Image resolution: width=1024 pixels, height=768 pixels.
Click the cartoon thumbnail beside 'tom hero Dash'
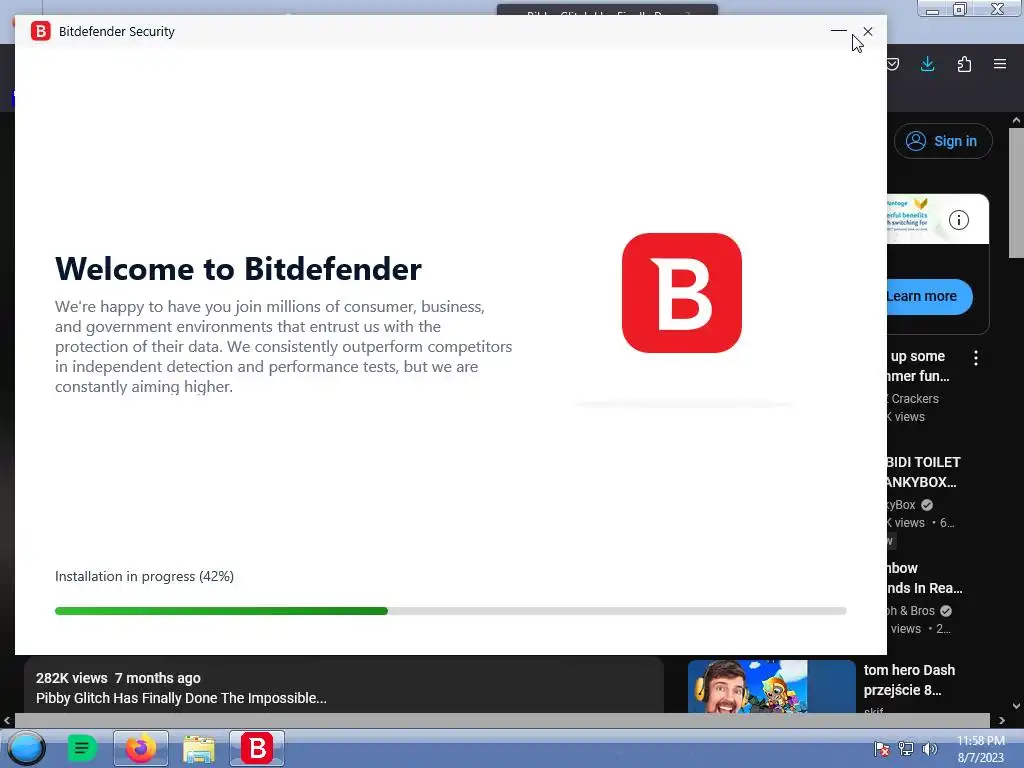point(771,686)
